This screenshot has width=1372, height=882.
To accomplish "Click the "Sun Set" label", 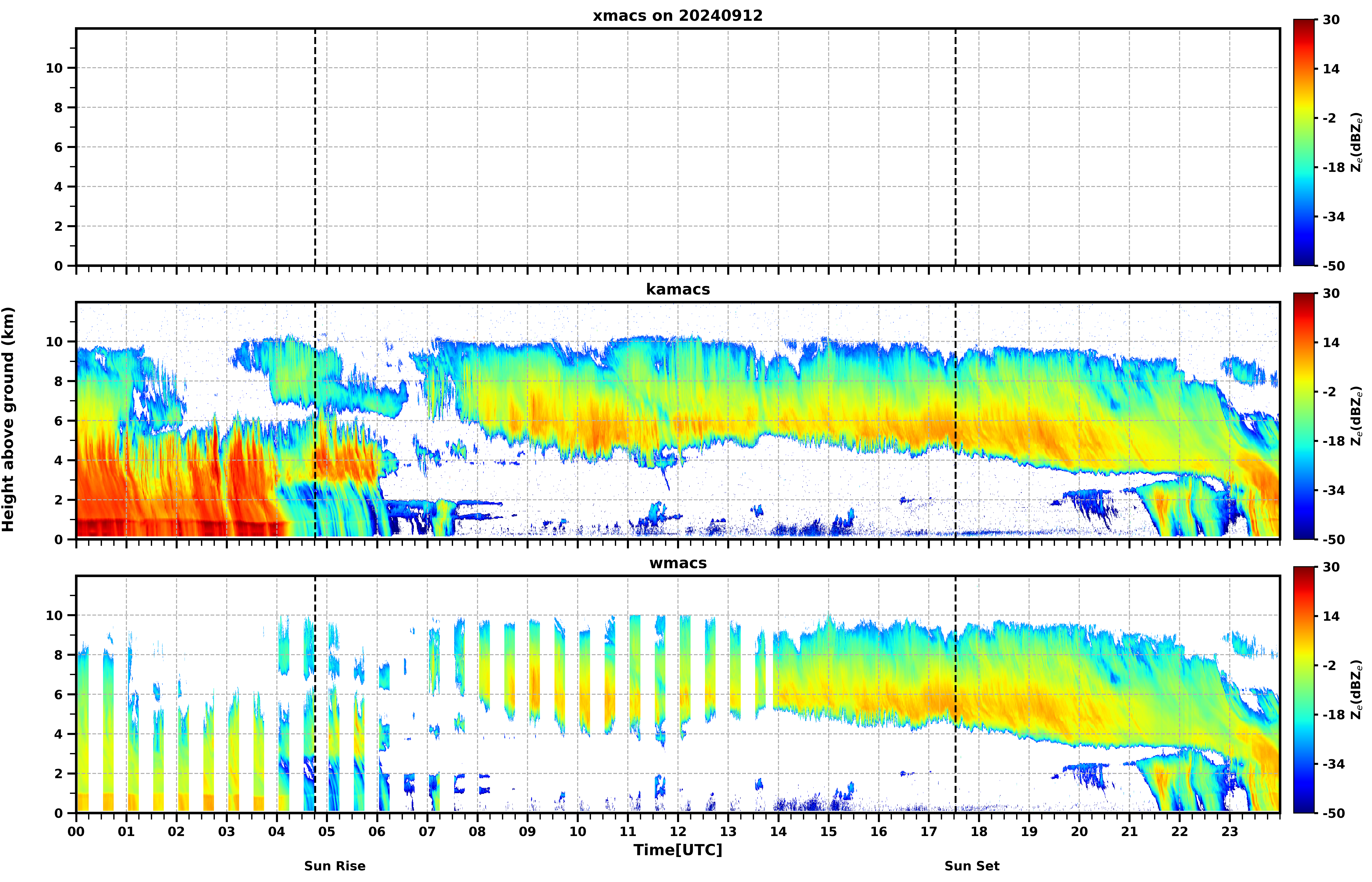I will 972,866.
